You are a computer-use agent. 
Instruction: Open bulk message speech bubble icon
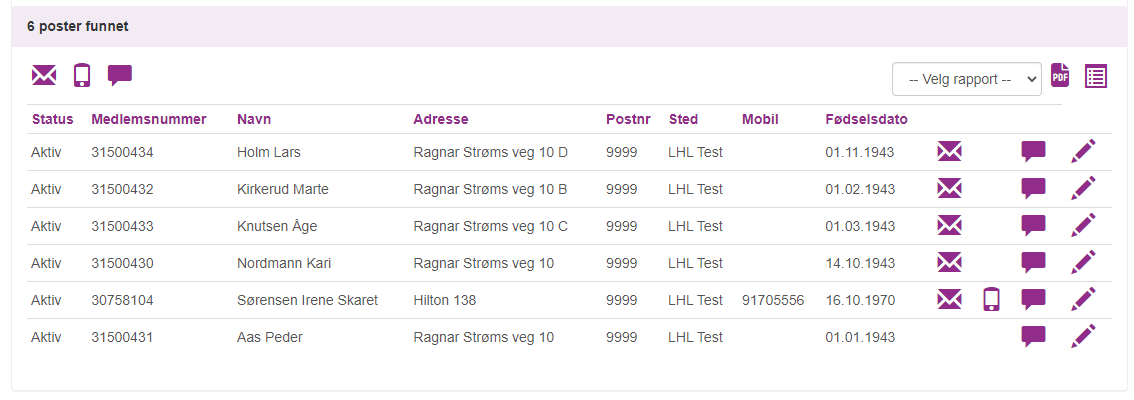tap(120, 75)
